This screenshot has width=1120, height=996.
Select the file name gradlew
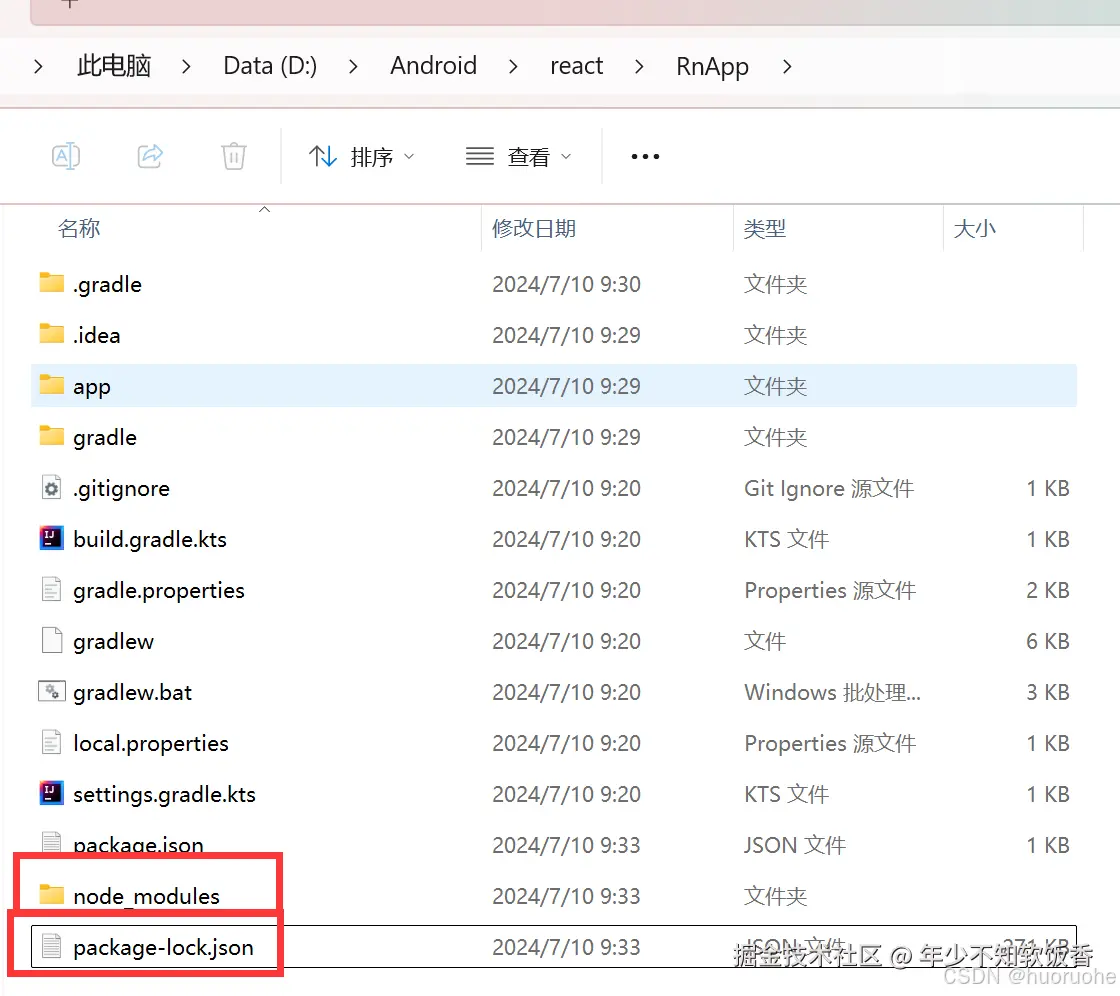tap(113, 642)
